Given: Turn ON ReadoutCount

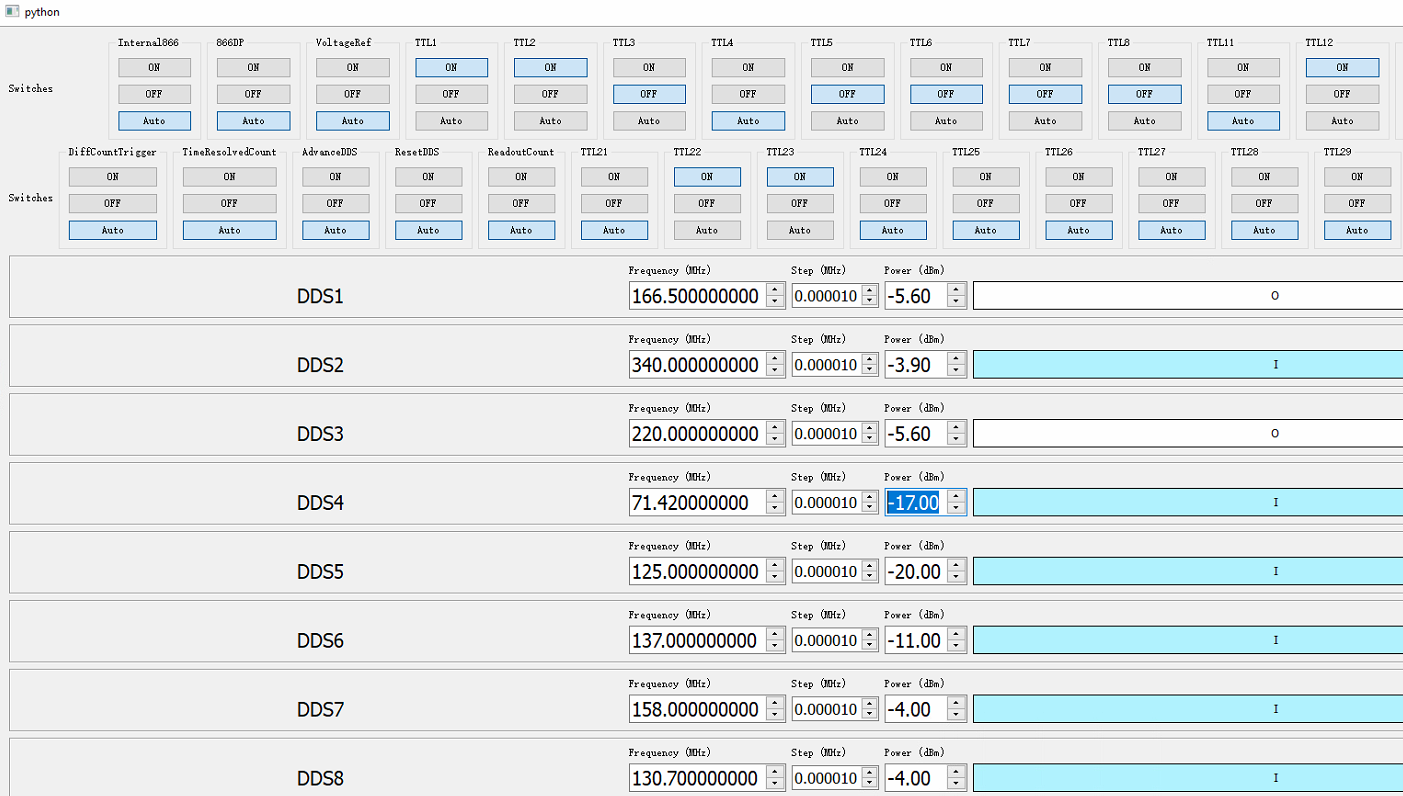Looking at the screenshot, I should [521, 176].
